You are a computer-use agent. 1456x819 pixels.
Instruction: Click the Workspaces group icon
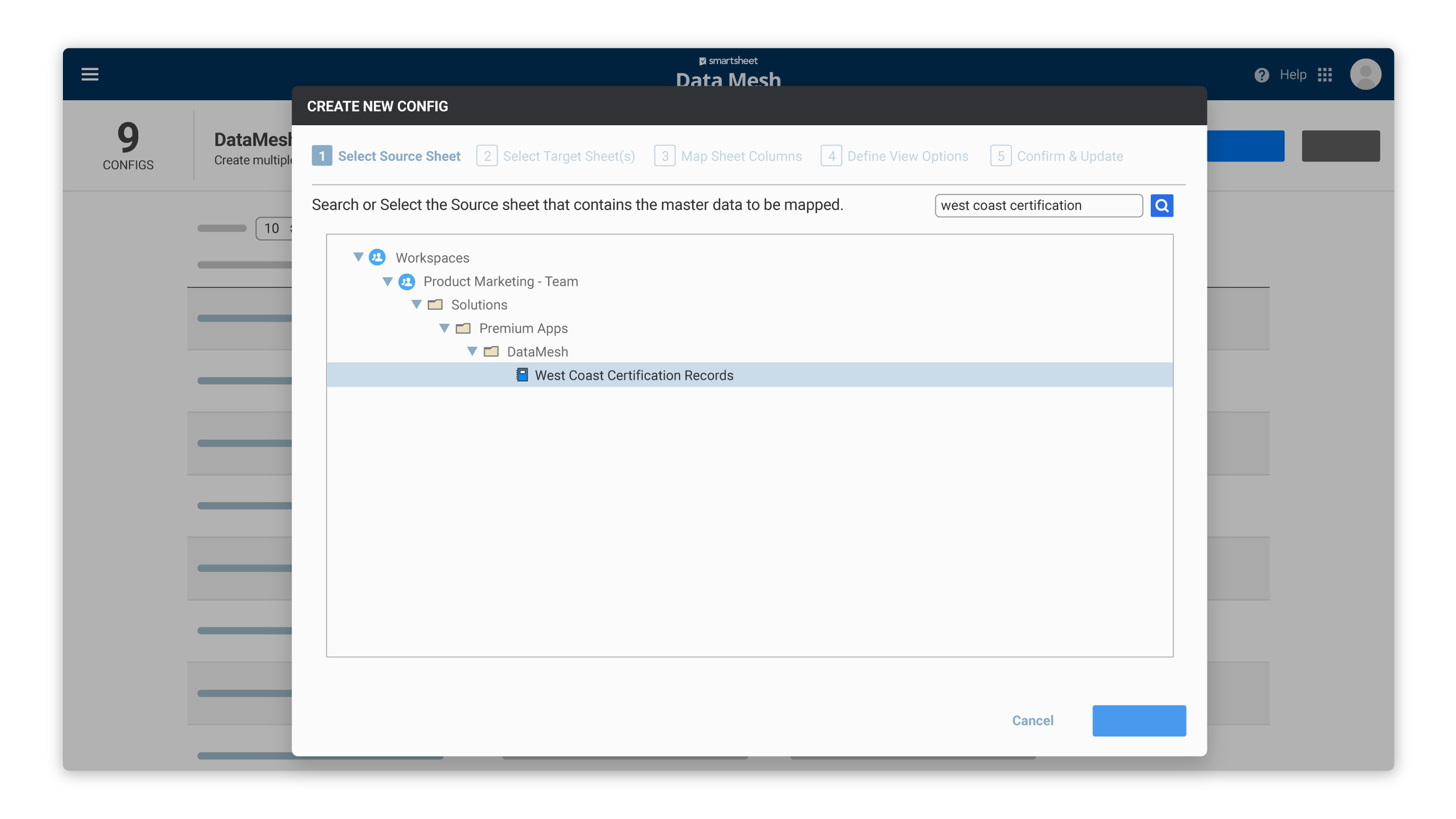(x=377, y=257)
